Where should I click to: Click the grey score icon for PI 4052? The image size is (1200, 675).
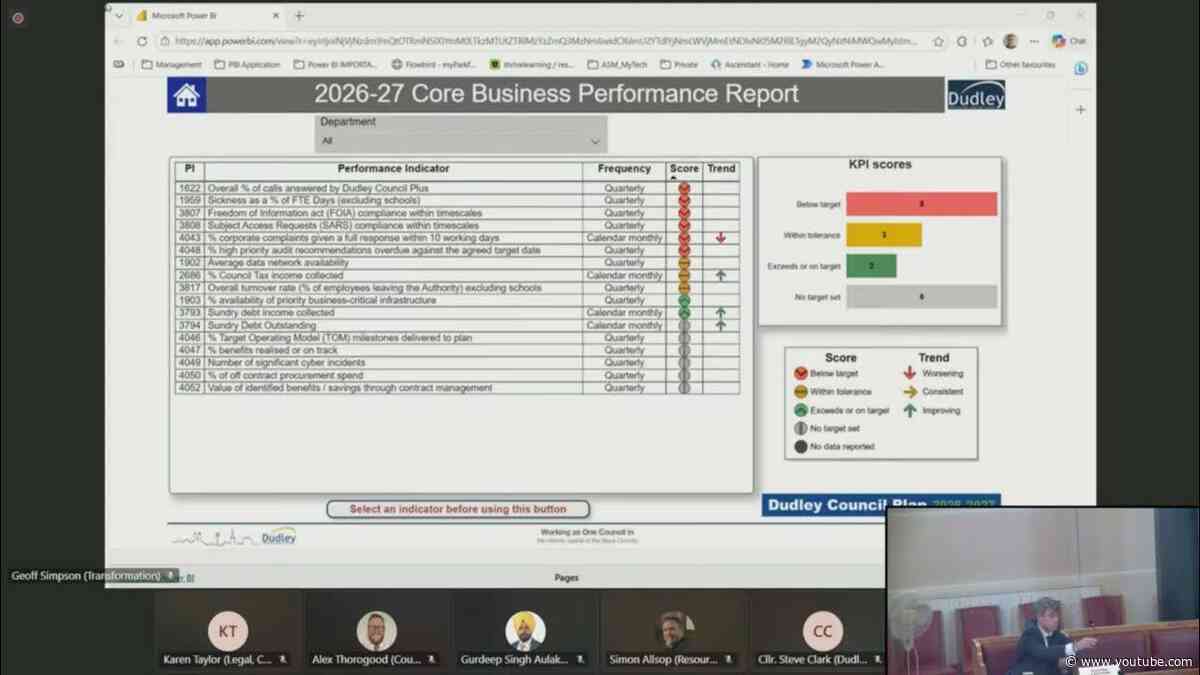tap(684, 388)
